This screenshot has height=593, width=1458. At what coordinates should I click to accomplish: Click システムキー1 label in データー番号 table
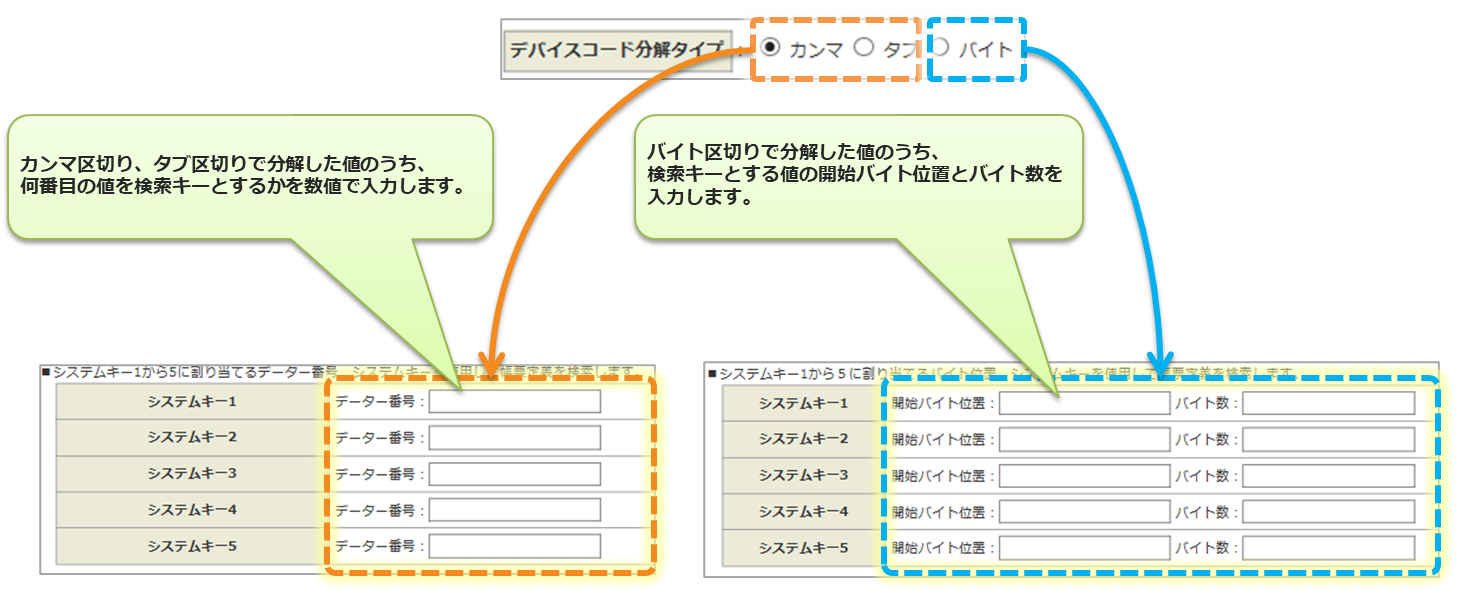(x=191, y=402)
